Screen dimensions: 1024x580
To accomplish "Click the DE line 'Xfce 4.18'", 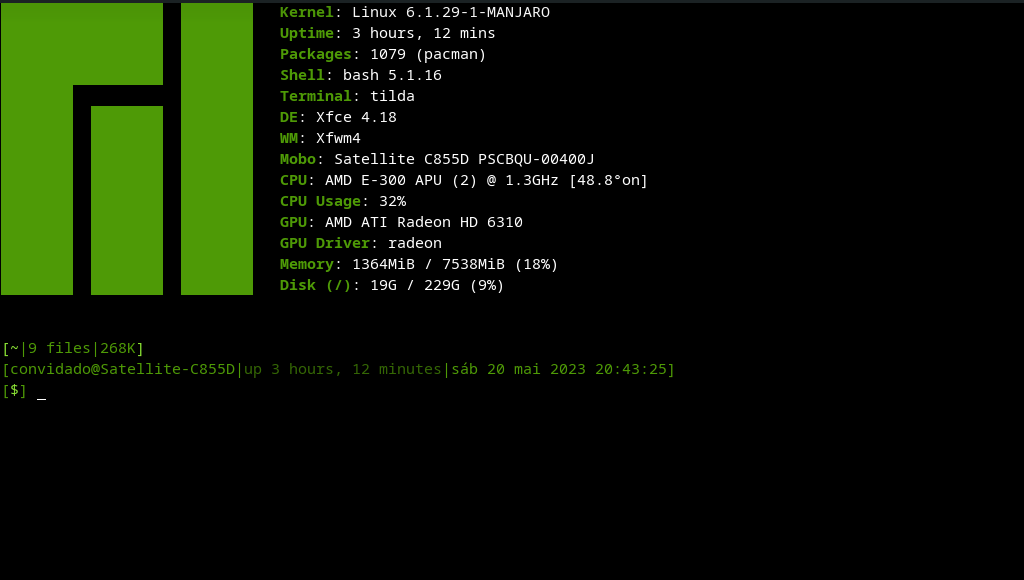I will tap(338, 117).
